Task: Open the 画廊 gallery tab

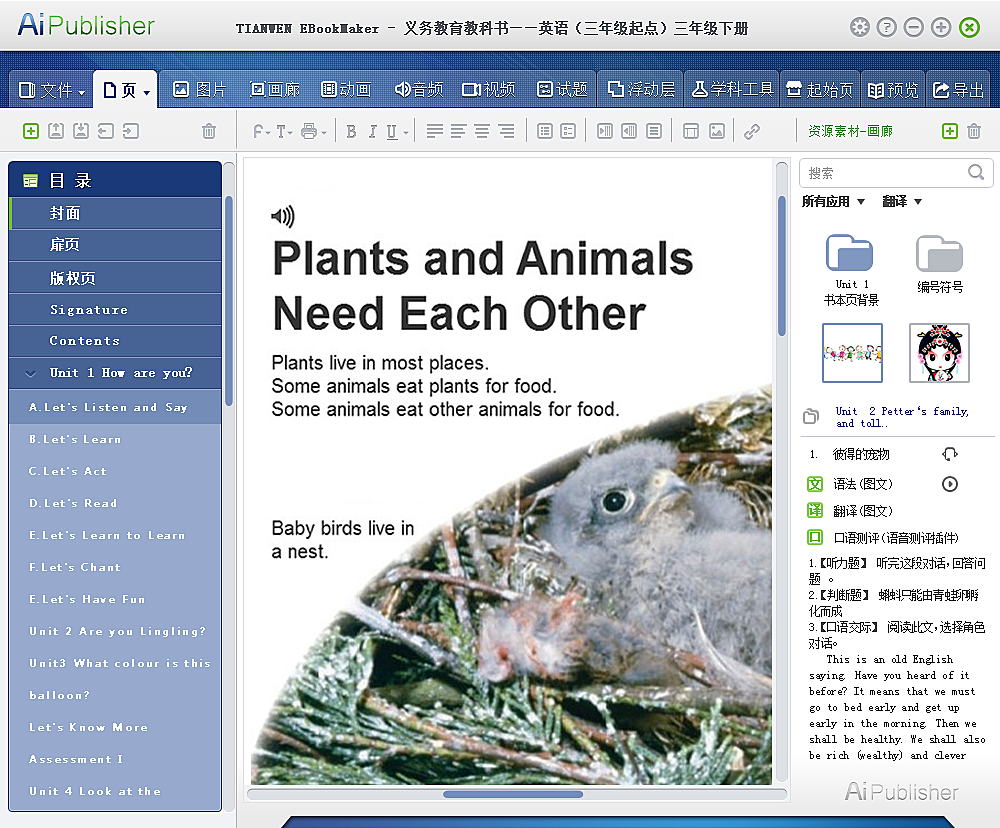Action: (x=275, y=90)
